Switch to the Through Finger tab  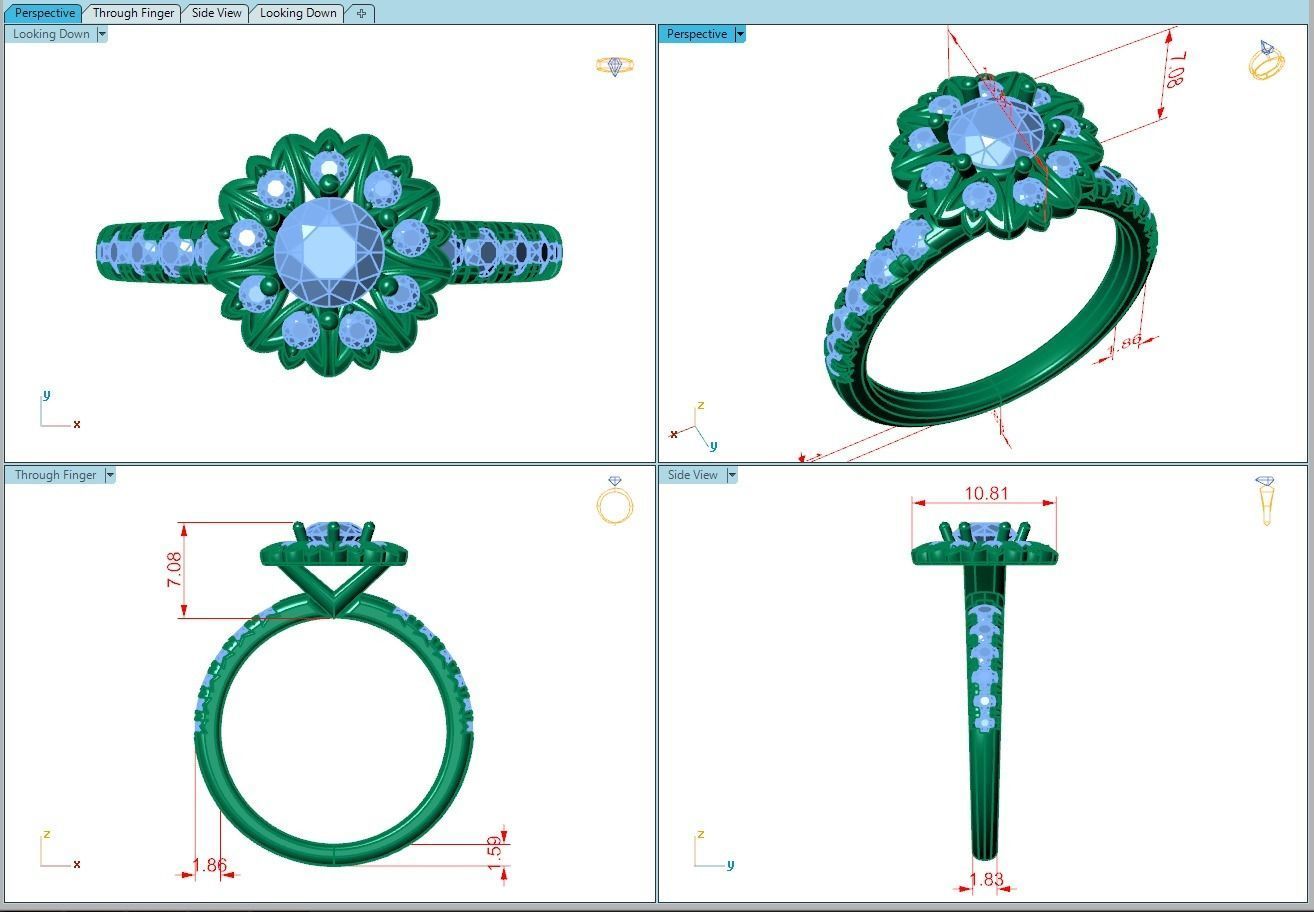133,13
